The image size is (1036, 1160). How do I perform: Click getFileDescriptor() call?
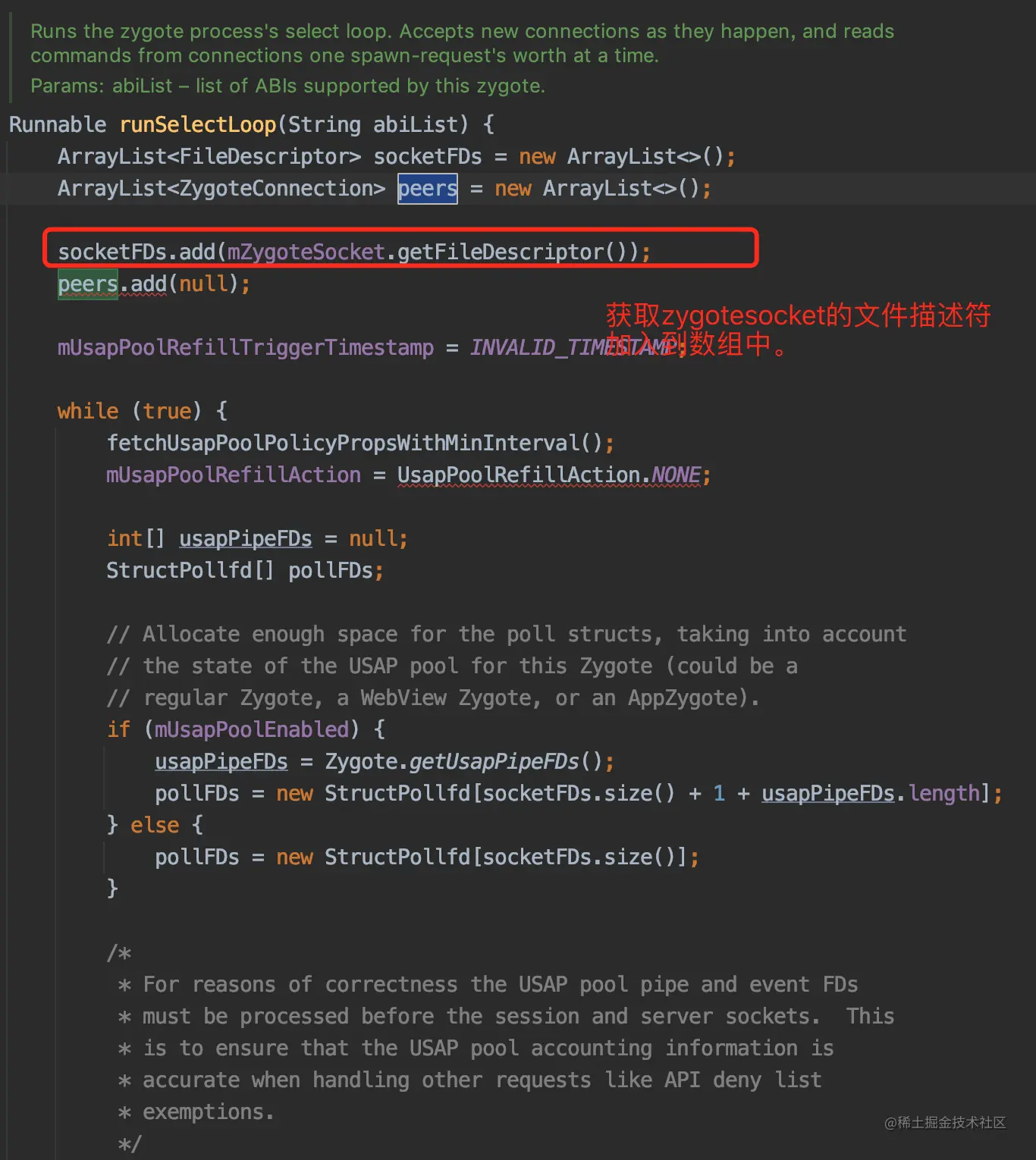point(518,252)
